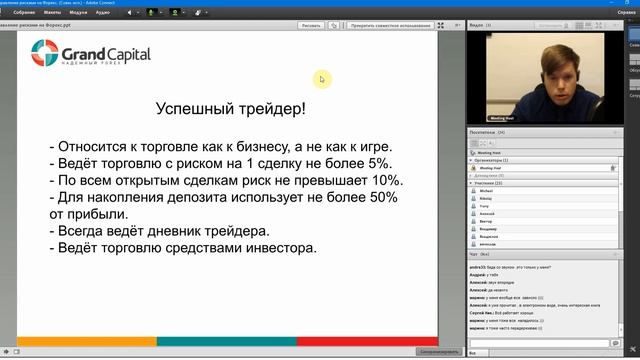
Task: Click the attendee list scrollbar
Action: pyautogui.click(x=621, y=202)
